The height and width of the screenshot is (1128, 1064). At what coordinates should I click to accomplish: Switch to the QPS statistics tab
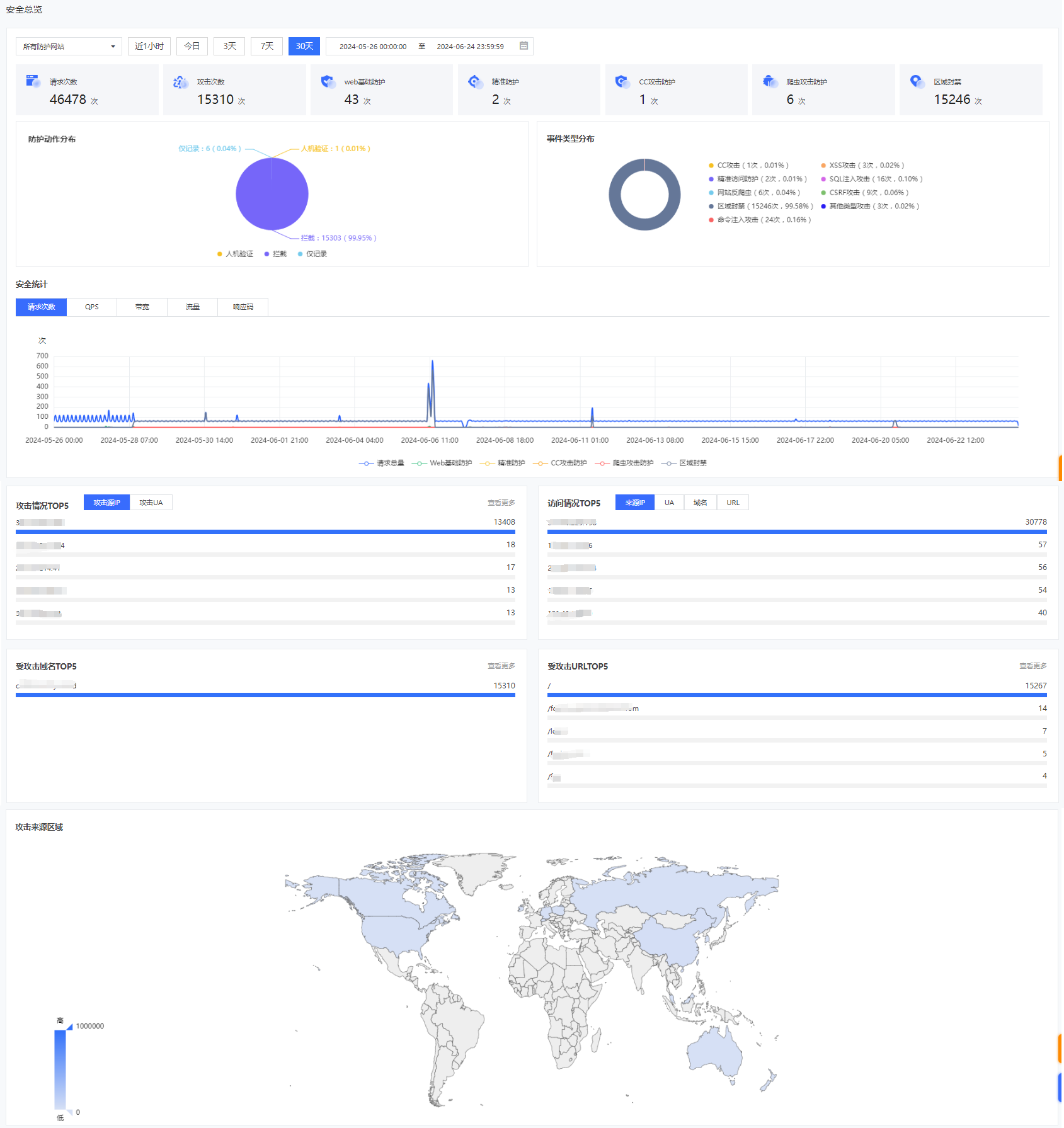point(92,307)
